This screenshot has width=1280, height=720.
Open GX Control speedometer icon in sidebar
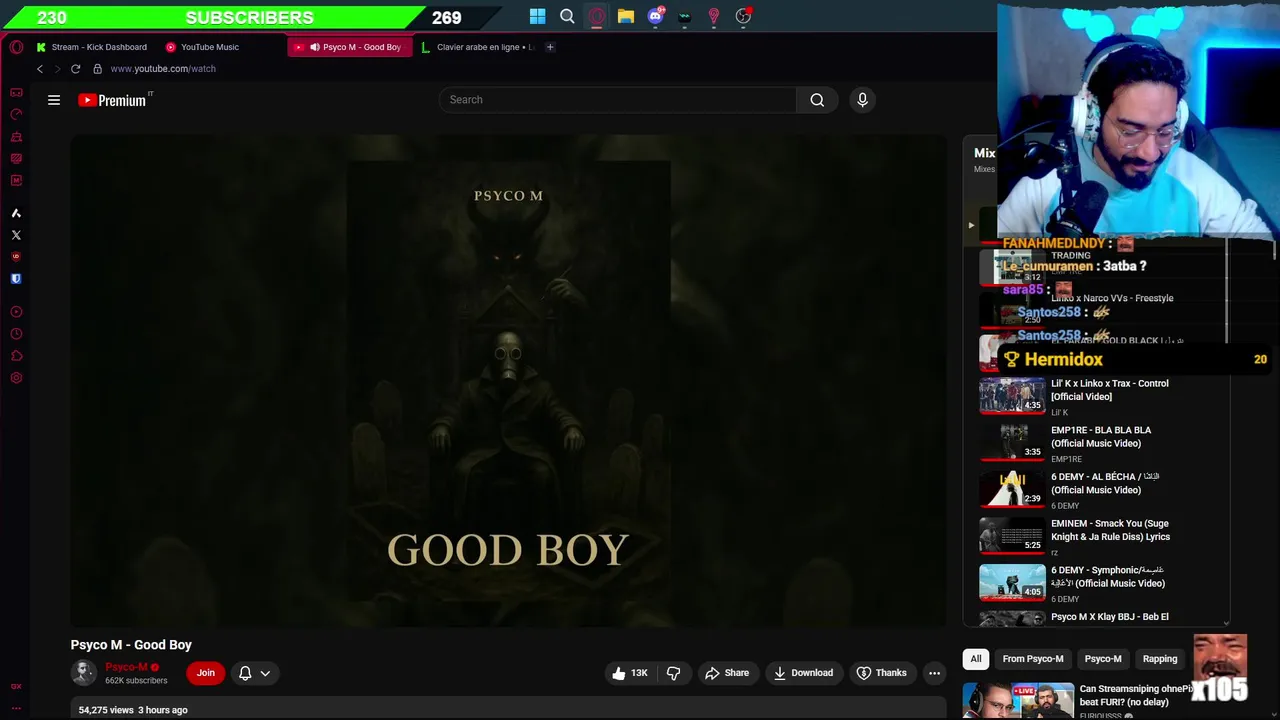tap(16, 114)
